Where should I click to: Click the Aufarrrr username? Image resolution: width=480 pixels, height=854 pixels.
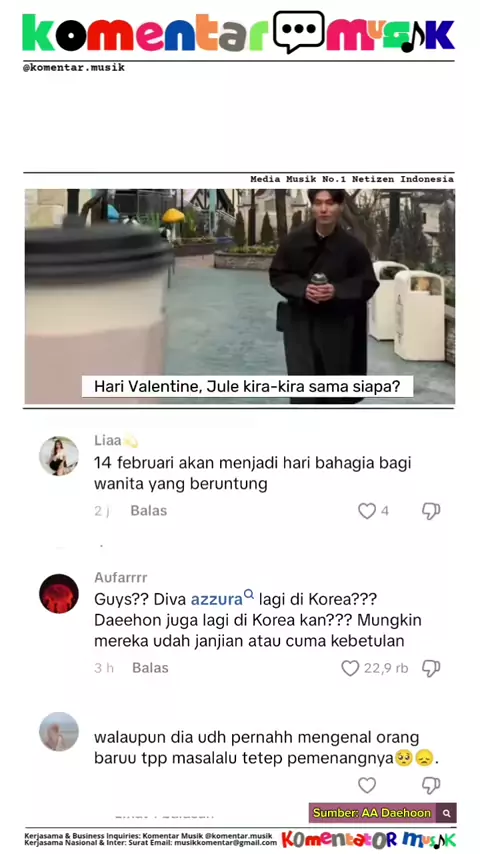pyautogui.click(x=120, y=577)
